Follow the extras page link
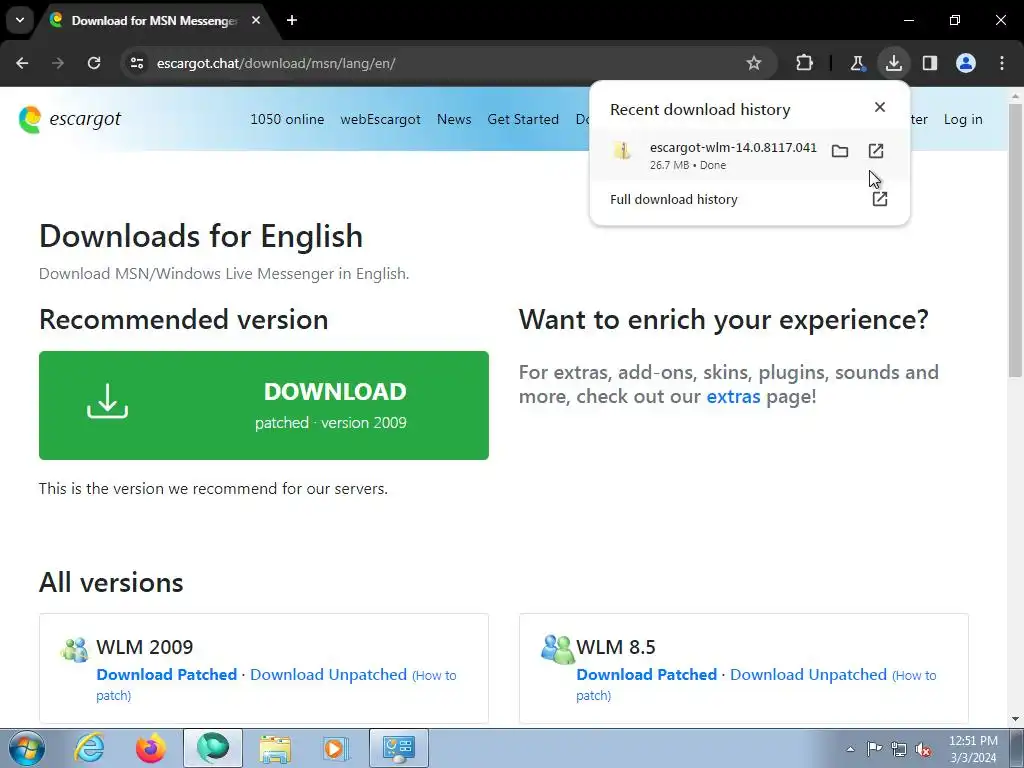This screenshot has width=1024, height=768. click(x=733, y=396)
